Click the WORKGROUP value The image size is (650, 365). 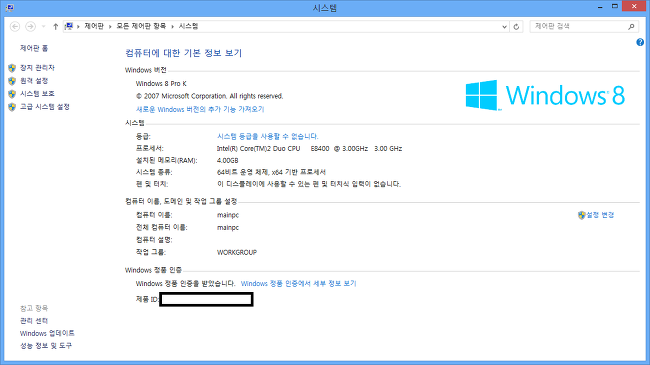pyautogui.click(x=237, y=252)
